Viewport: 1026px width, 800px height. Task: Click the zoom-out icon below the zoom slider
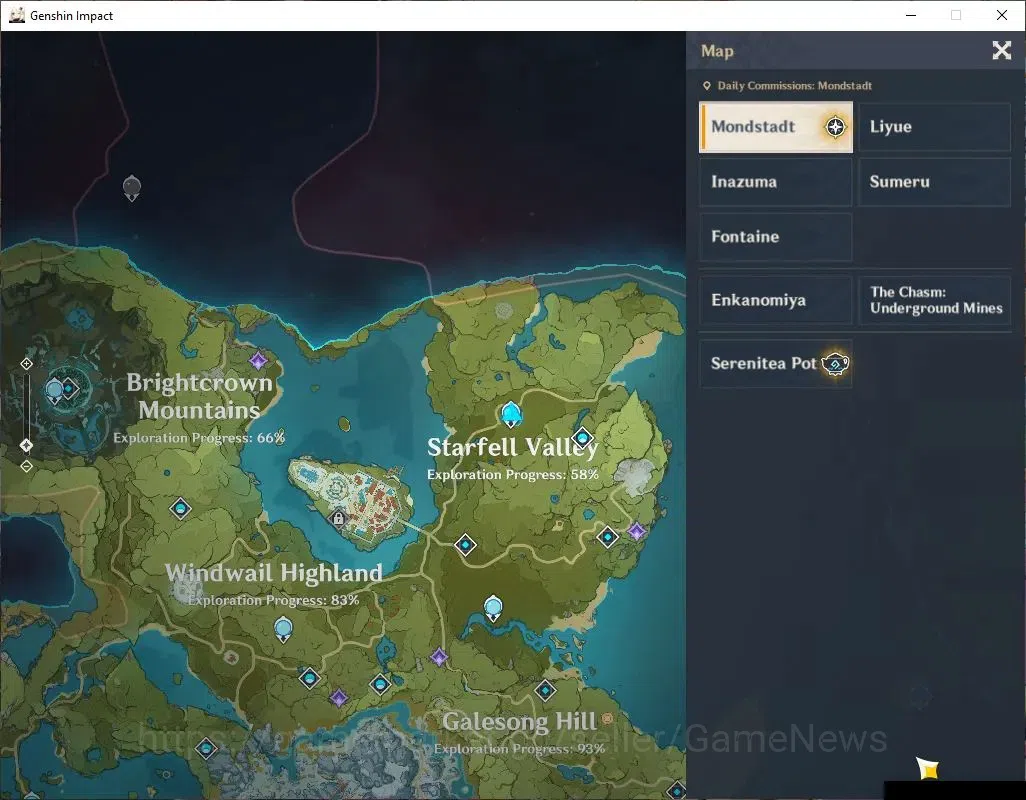(x=26, y=466)
